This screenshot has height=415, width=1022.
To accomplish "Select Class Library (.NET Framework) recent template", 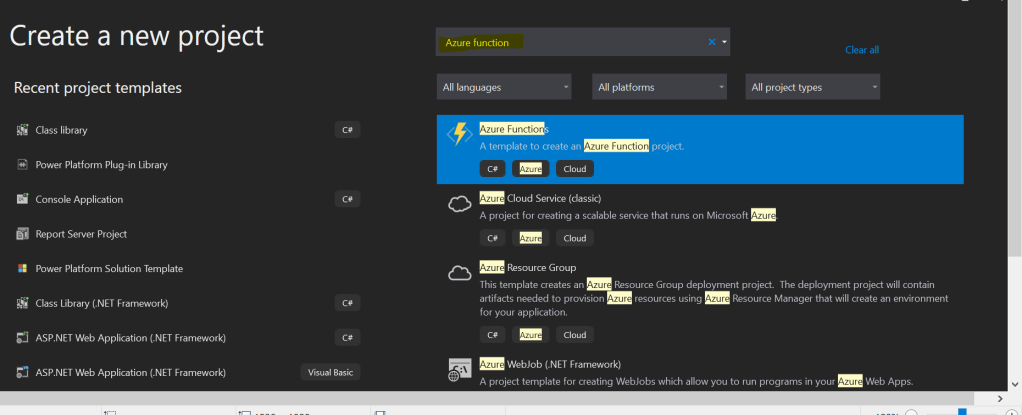I will pyautogui.click(x=102, y=303).
